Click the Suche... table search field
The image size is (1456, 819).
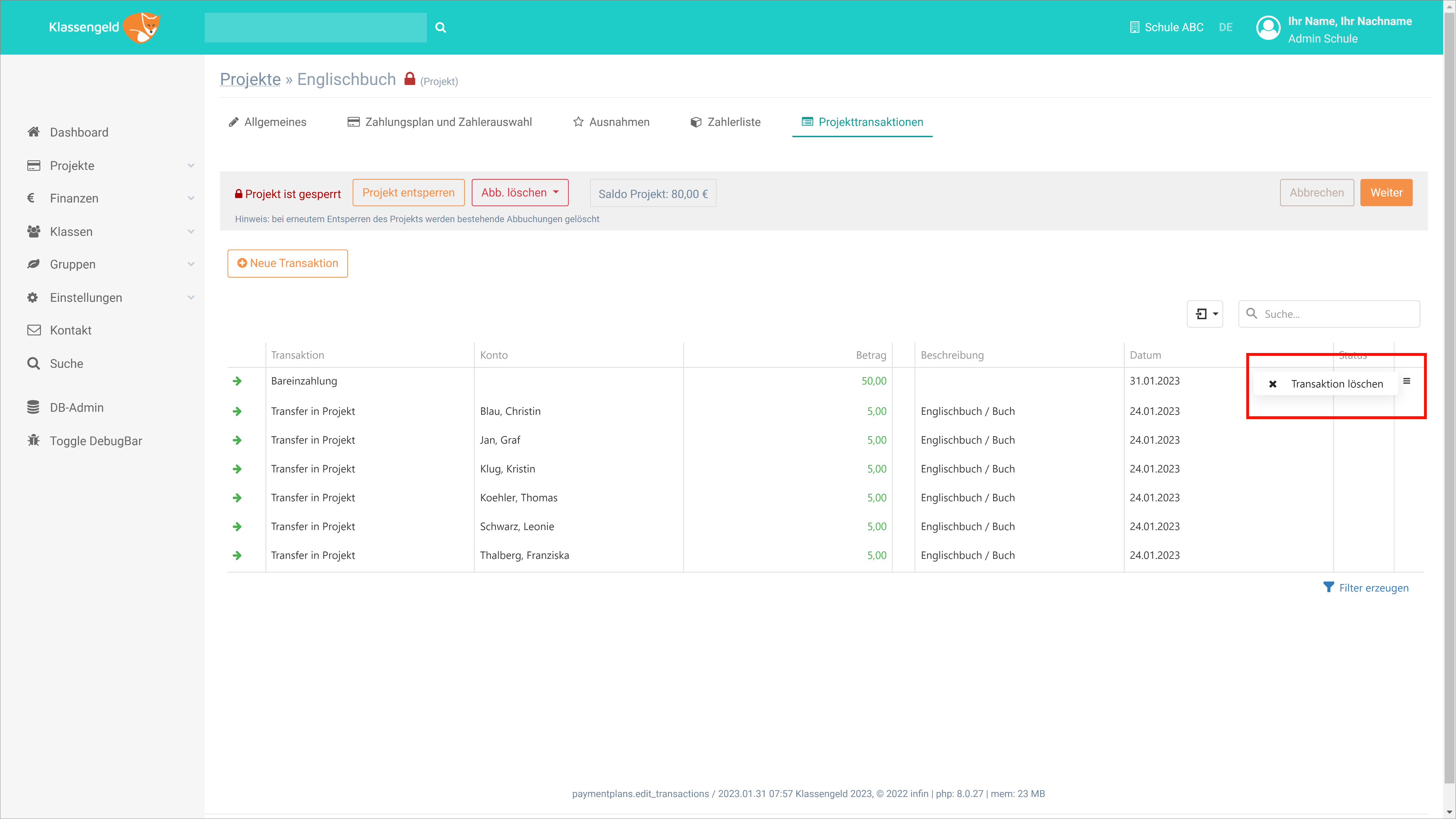[x=1329, y=314]
